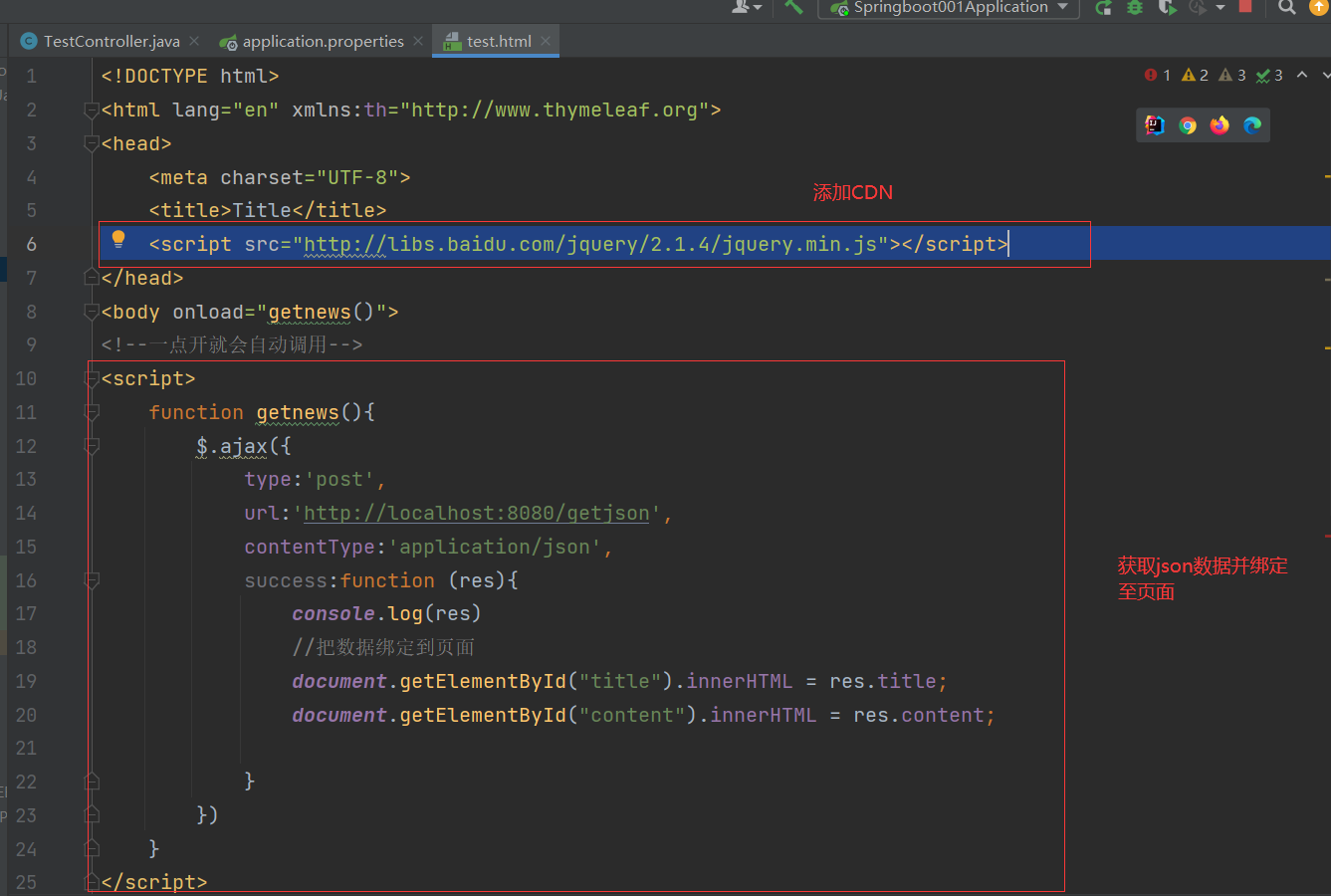Open test.html in Firefox browser
Image resolution: width=1331 pixels, height=896 pixels.
click(x=1220, y=125)
